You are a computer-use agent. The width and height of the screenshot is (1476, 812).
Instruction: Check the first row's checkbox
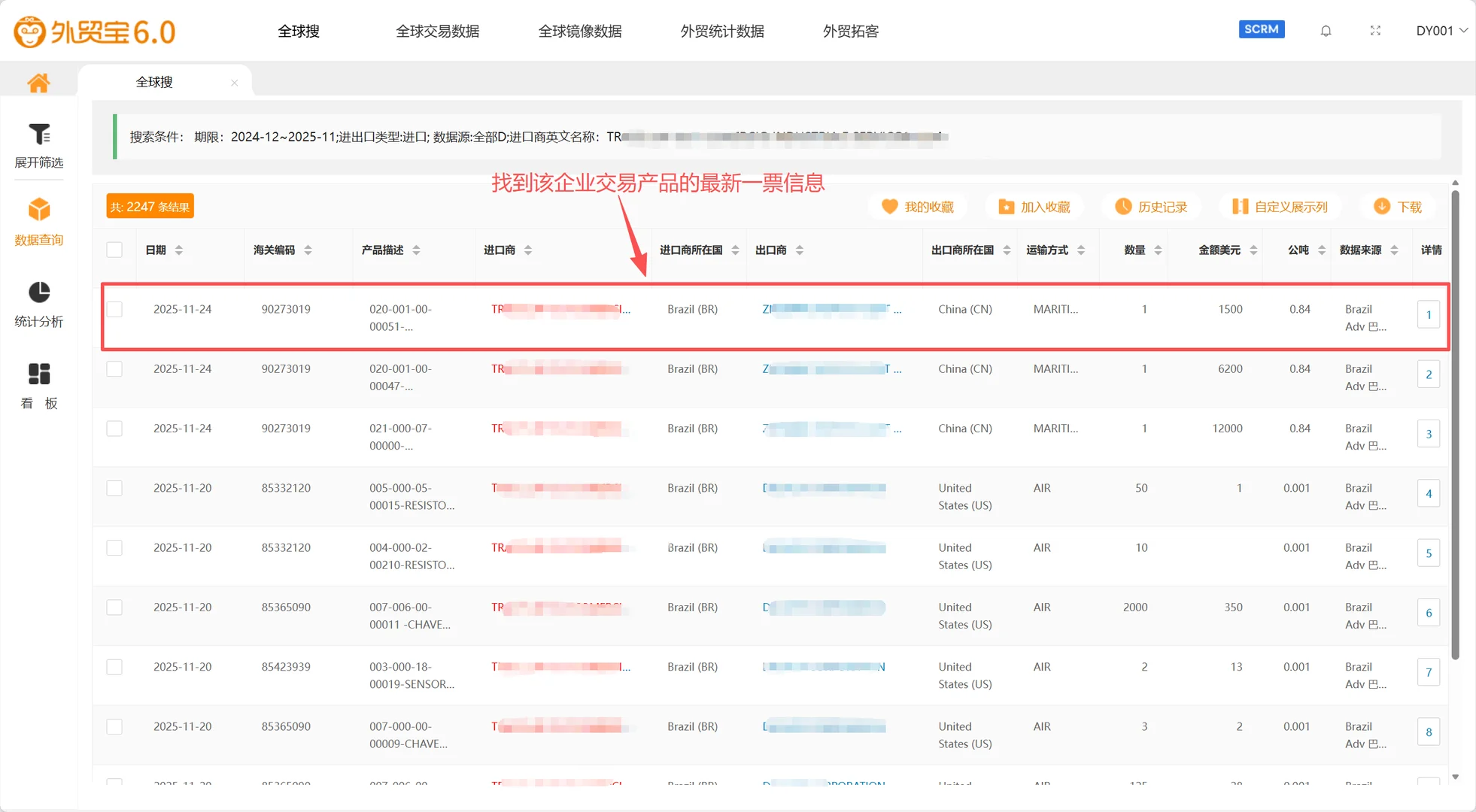[x=114, y=309]
